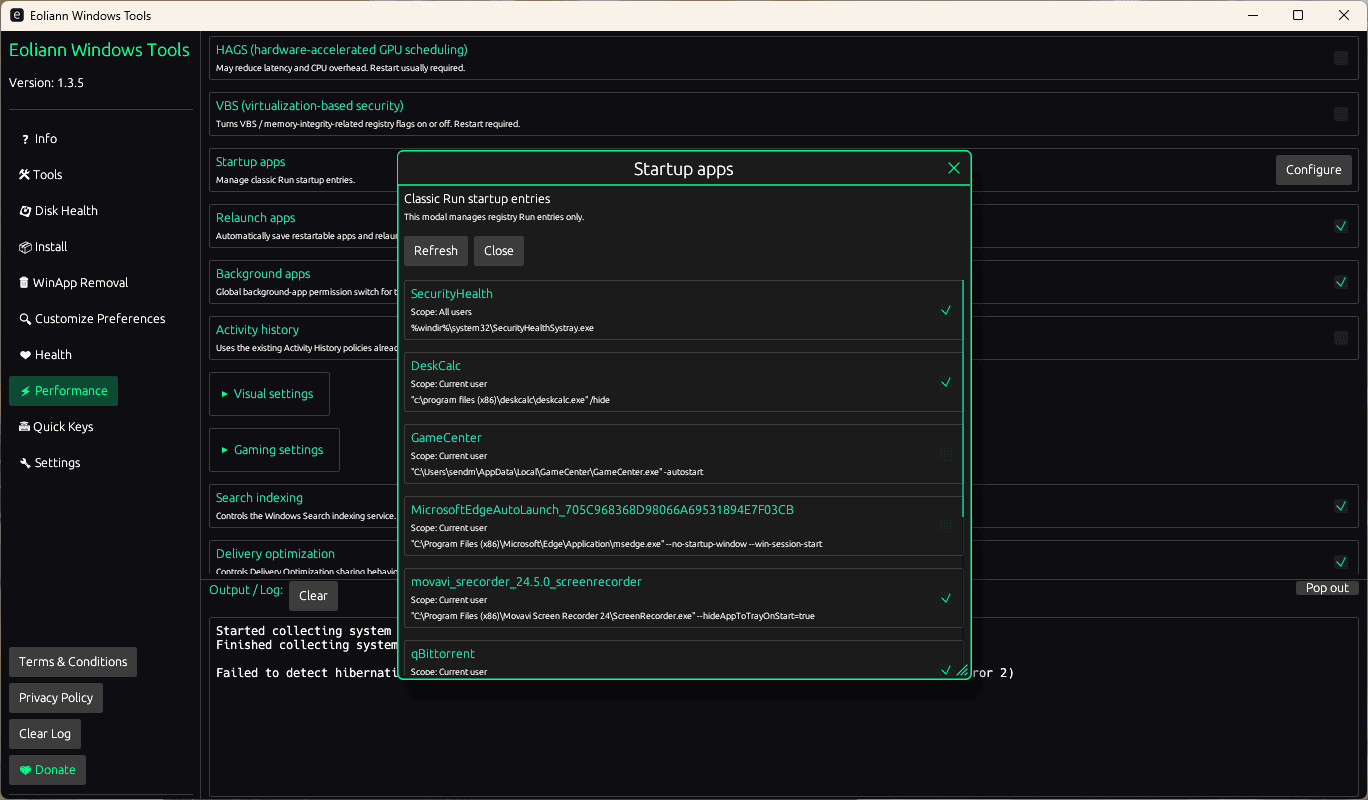Click the Donate button

click(48, 770)
